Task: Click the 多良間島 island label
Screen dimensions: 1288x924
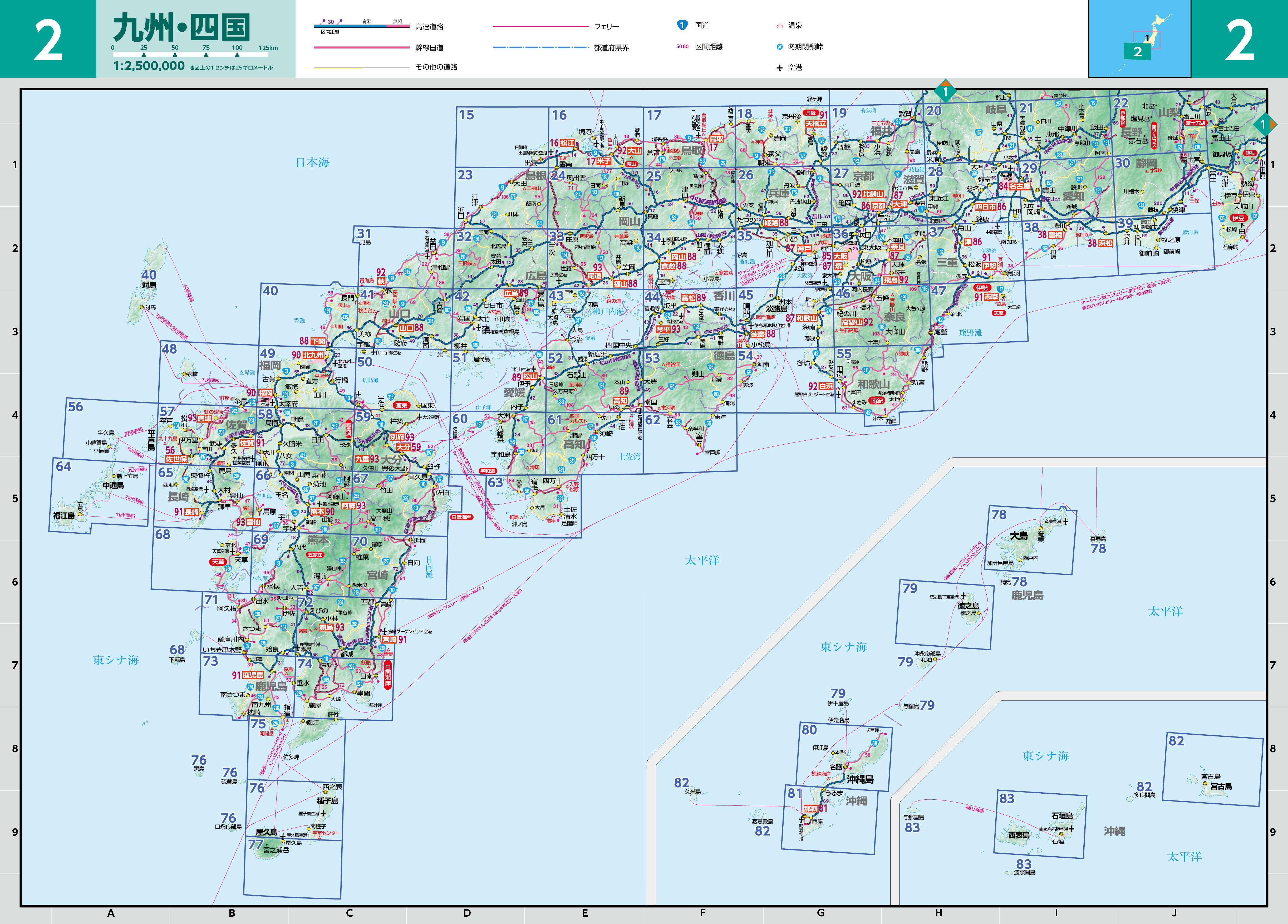Action: click(1145, 795)
